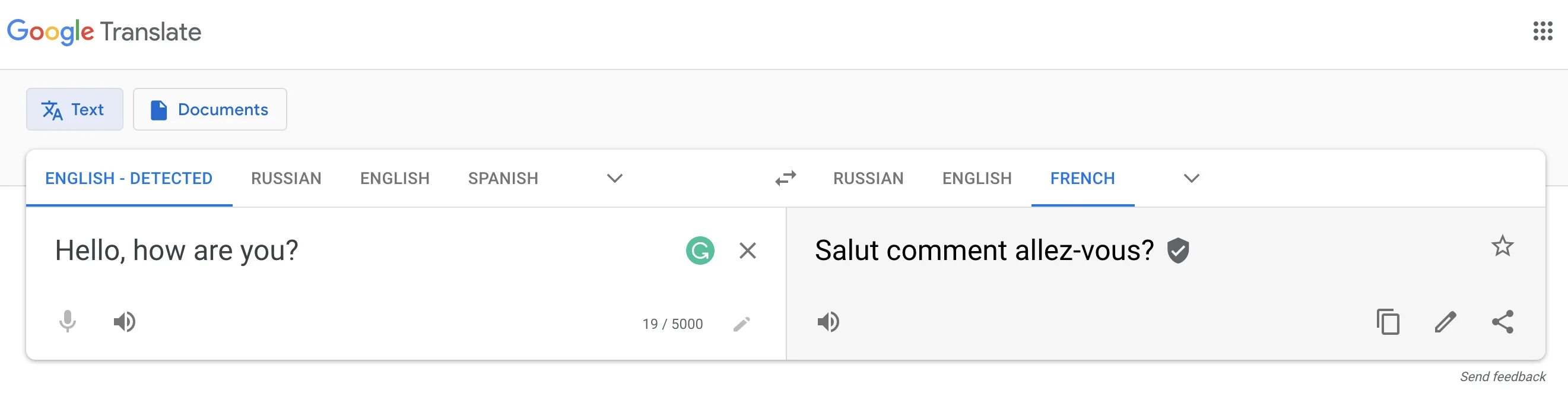
Task: Listen to the source text audio
Action: pos(125,321)
